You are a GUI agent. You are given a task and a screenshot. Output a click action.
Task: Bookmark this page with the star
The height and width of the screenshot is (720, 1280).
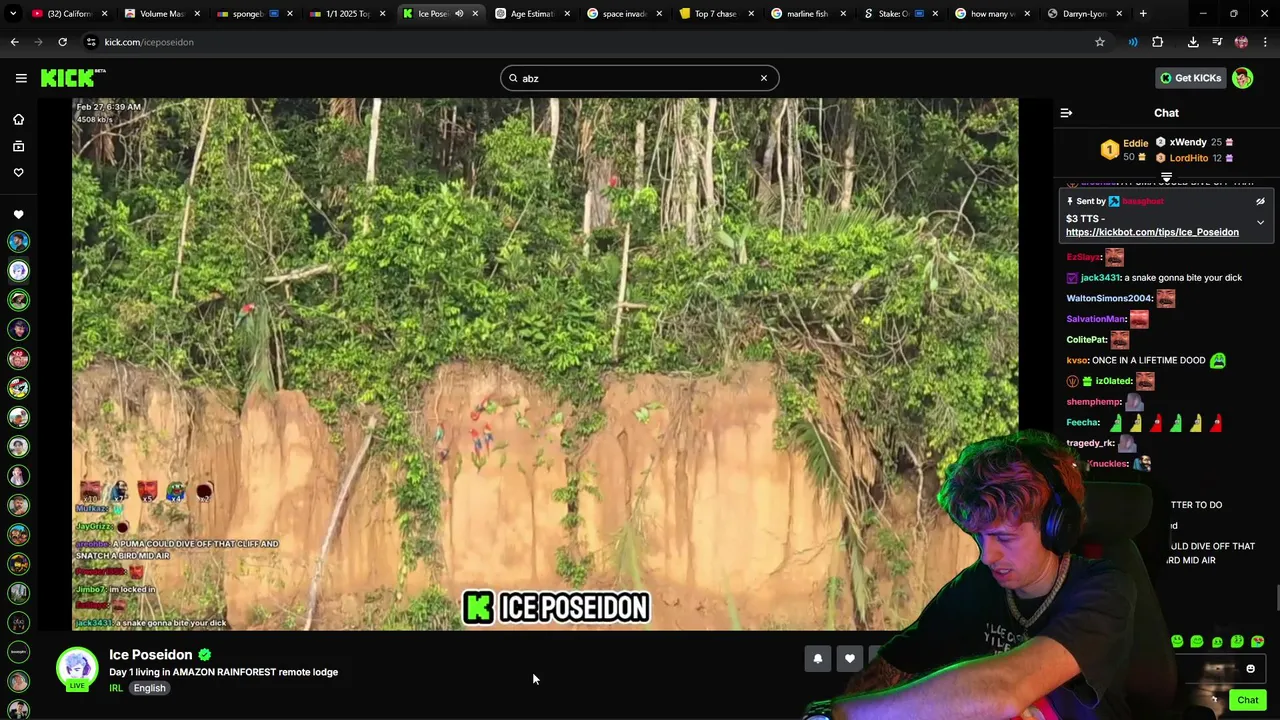coord(1099,42)
